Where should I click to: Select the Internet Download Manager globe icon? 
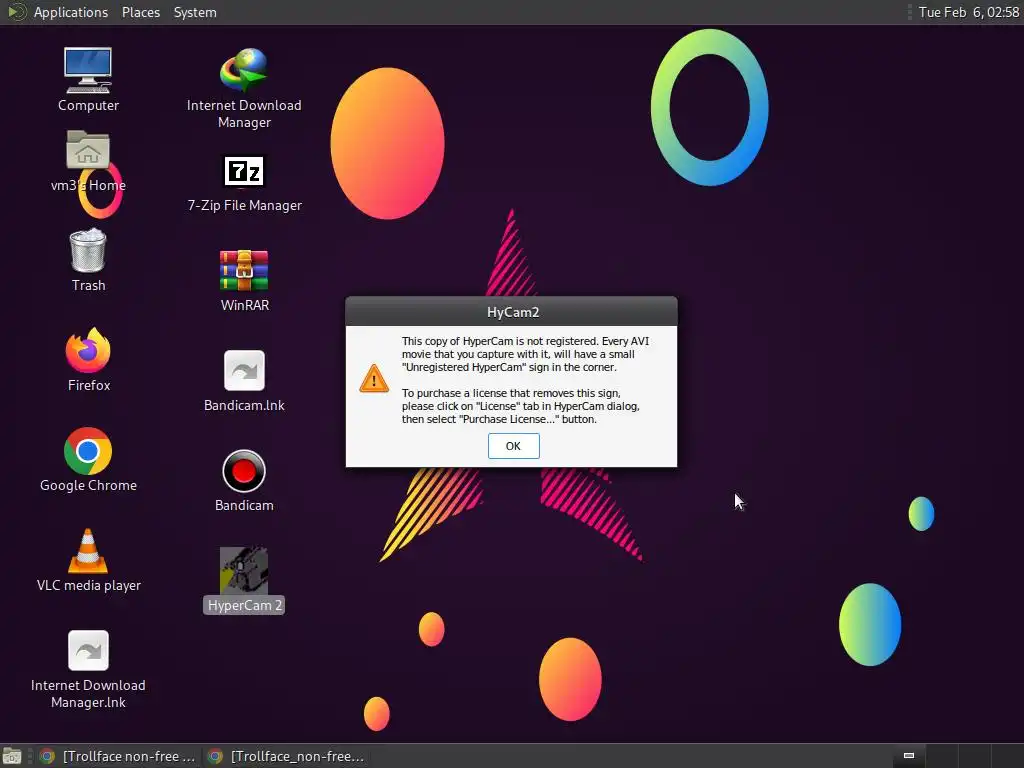244,71
